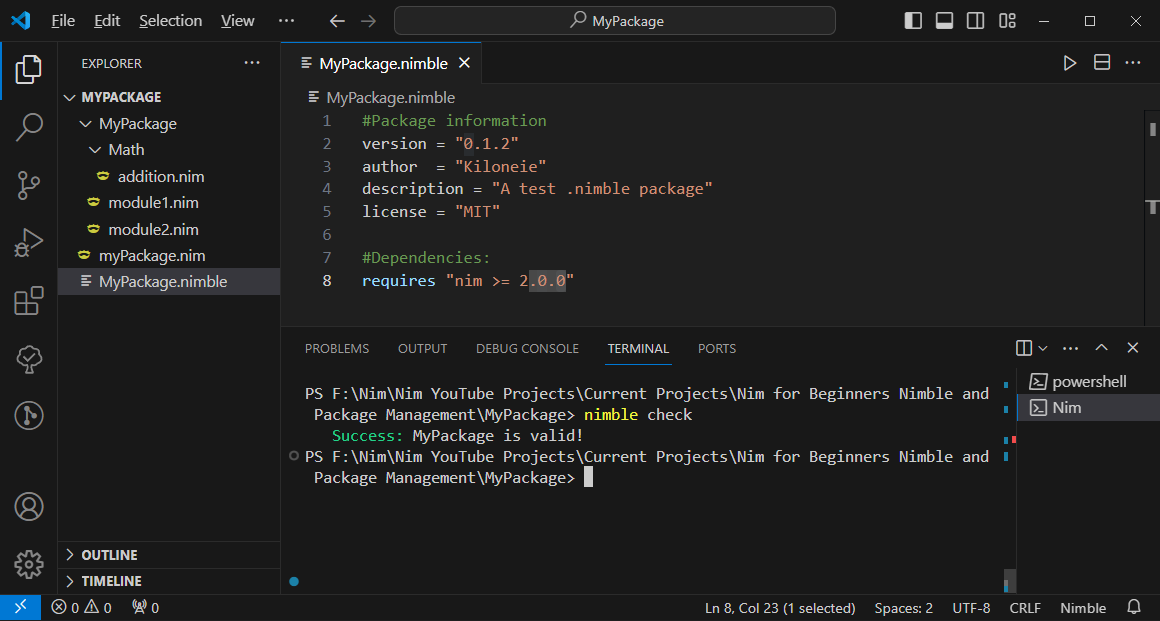
Task: Split the terminal with the split icon
Action: 1024,348
